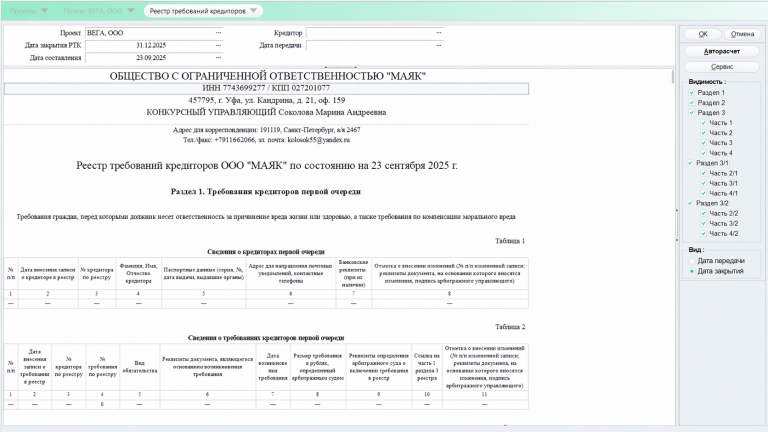This screenshot has width=768, height=432.
Task: Toggle the Часть 4/1 checkbox
Action: [703, 193]
